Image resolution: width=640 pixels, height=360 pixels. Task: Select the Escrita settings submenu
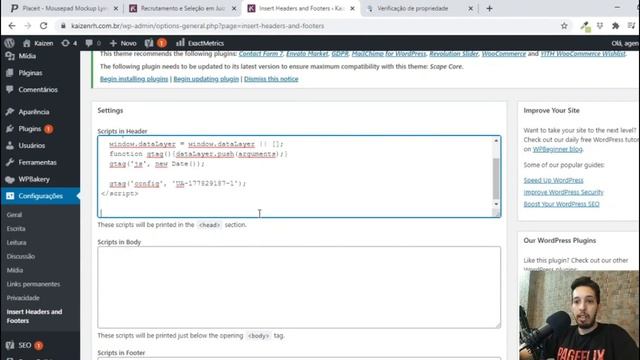pos(16,229)
